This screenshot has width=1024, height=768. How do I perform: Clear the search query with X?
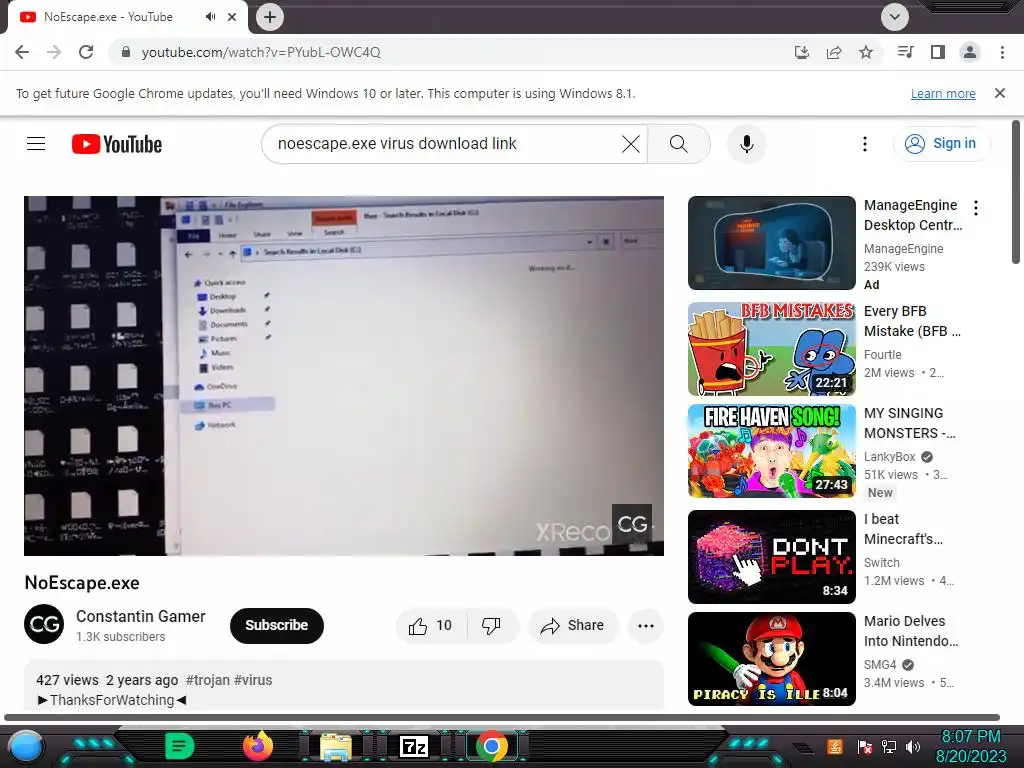(x=631, y=144)
